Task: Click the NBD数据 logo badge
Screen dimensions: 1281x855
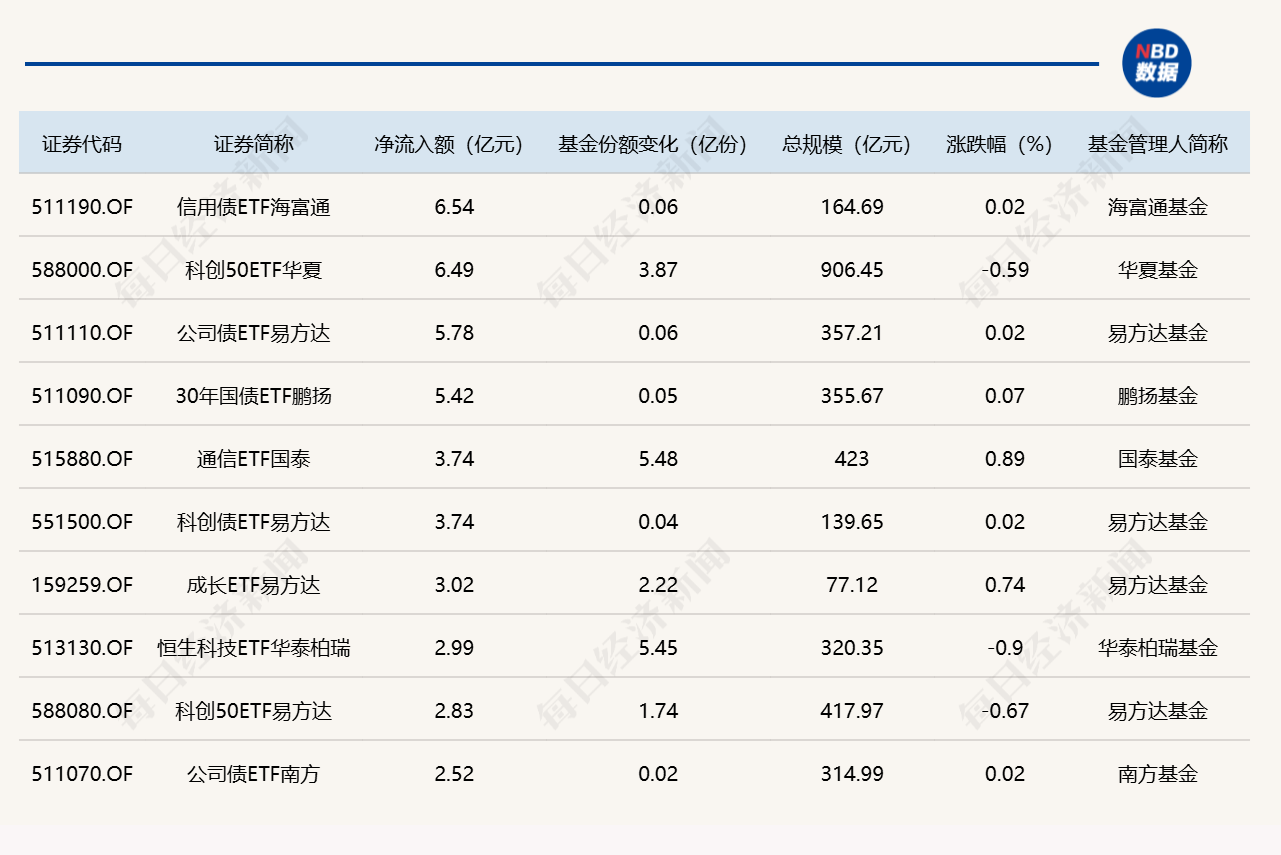Action: (1157, 63)
